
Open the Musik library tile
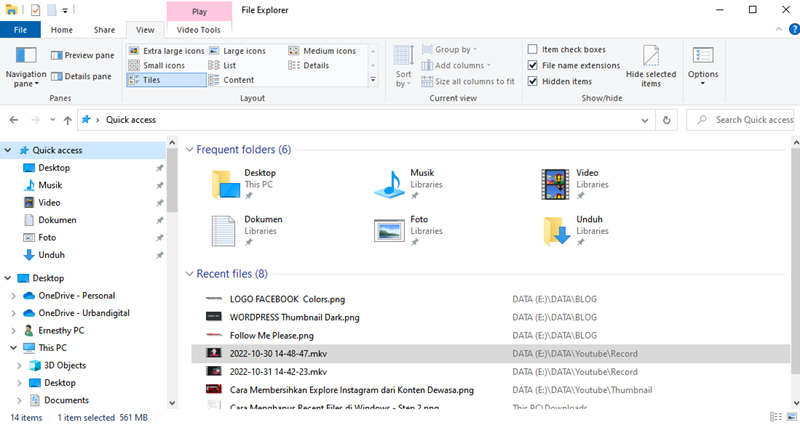click(391, 182)
